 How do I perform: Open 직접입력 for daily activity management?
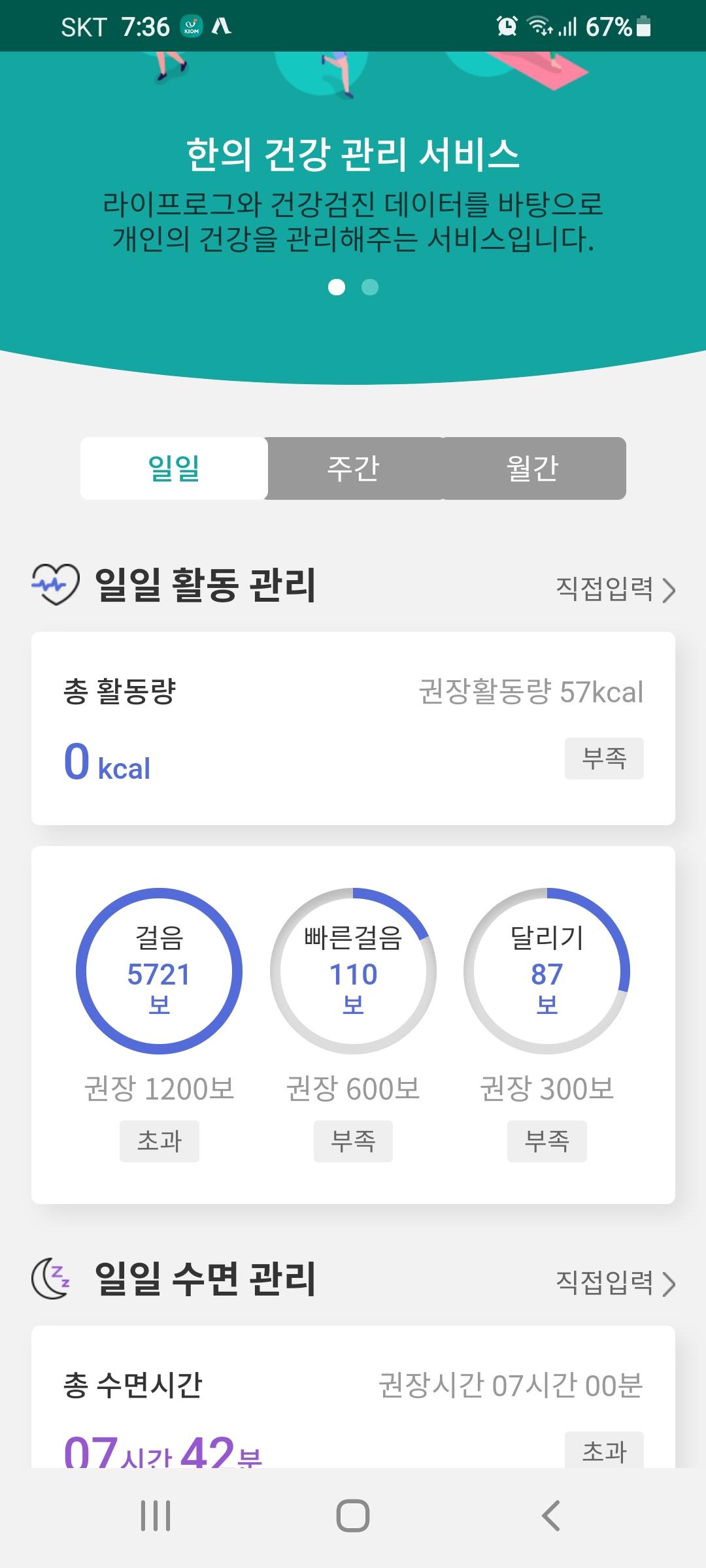click(x=615, y=589)
